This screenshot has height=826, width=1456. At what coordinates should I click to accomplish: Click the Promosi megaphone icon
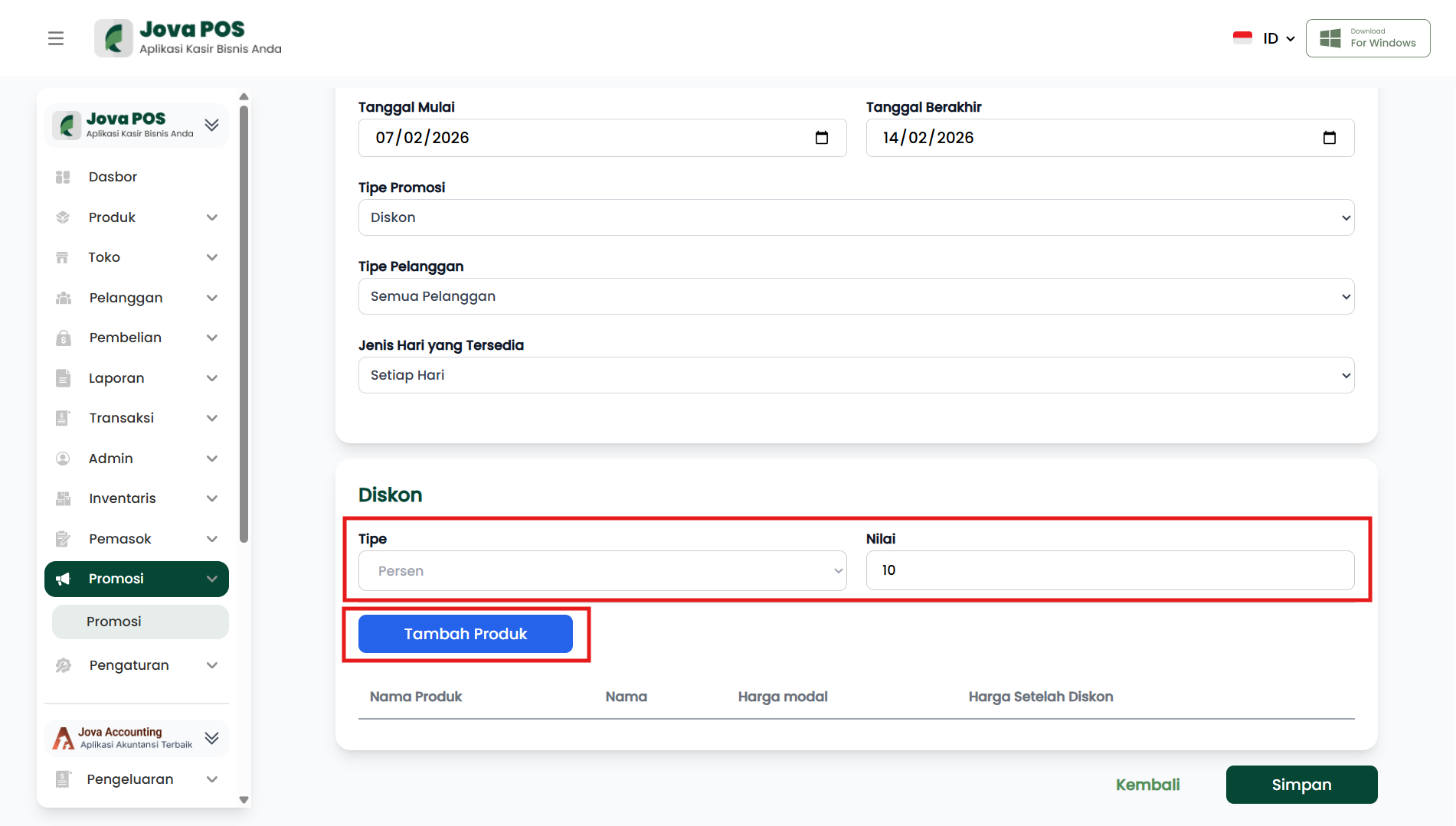tap(63, 579)
